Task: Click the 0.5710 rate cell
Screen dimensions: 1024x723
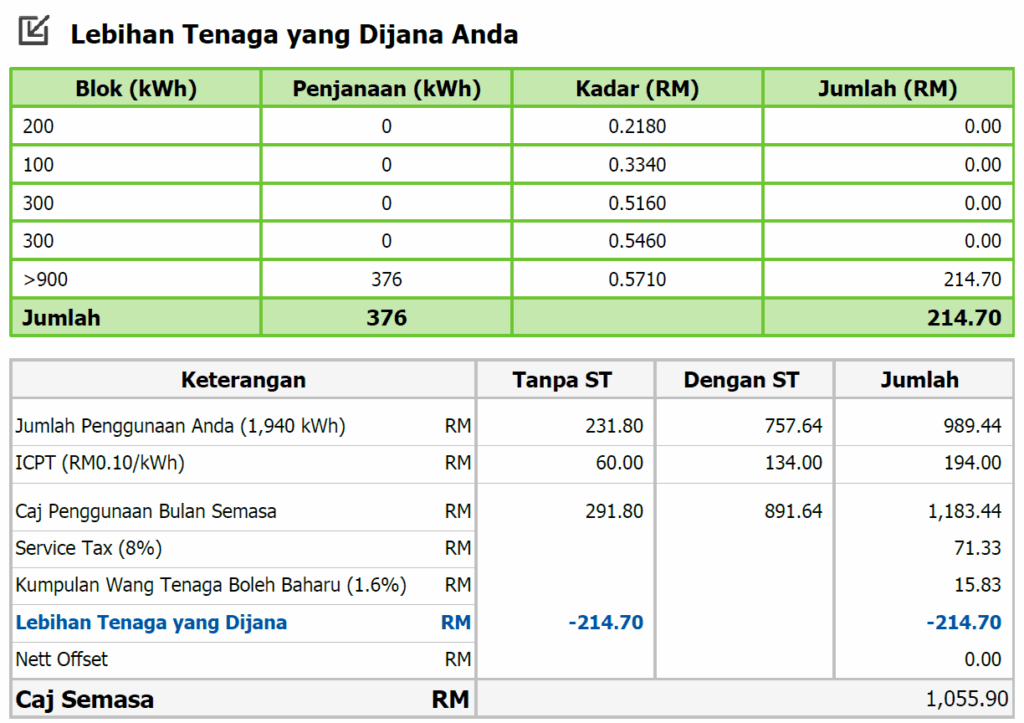Action: 637,279
